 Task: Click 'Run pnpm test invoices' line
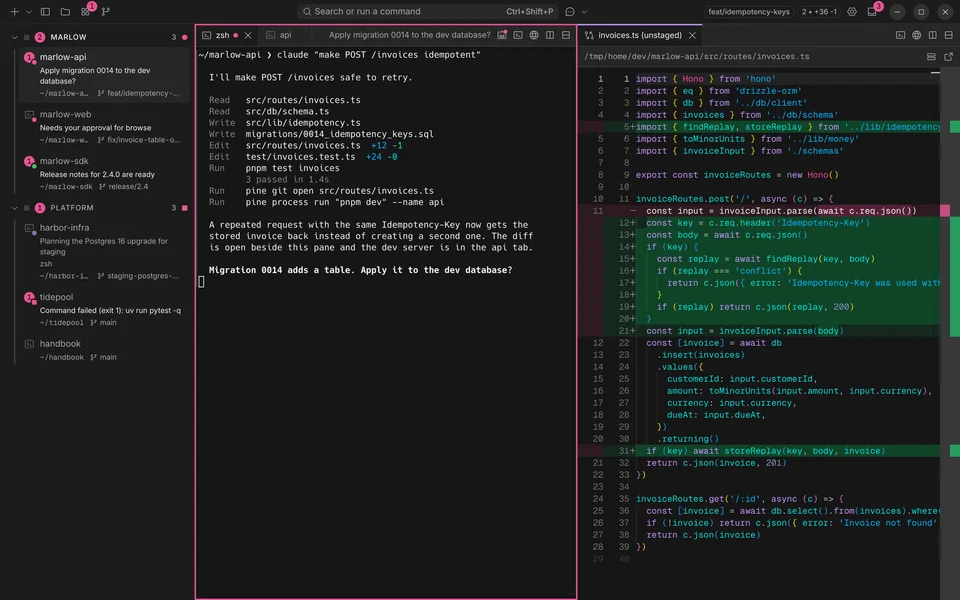pyautogui.click(x=274, y=168)
